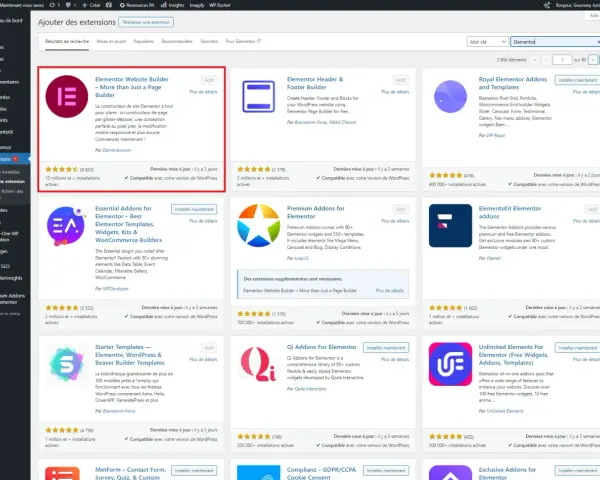Viewport: 600px width, 480px height.
Task: Open Elementor Website Builder title link
Action: [x=132, y=87]
